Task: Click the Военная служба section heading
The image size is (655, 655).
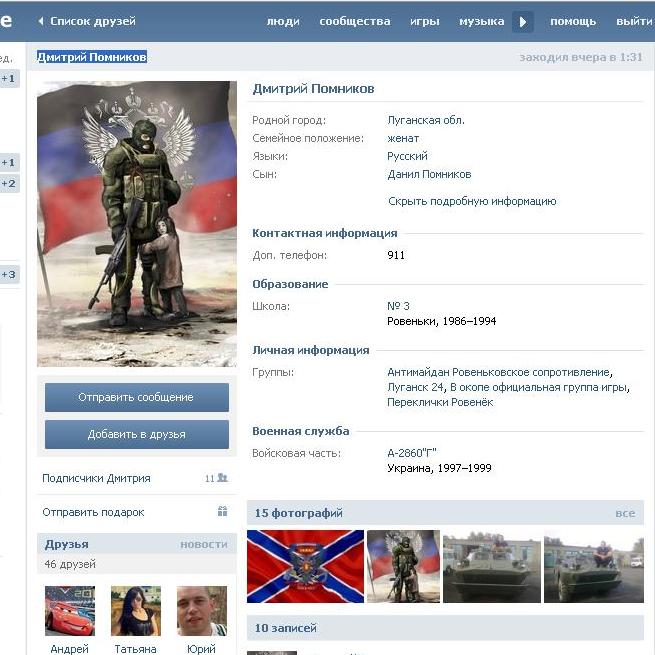Action: [301, 431]
